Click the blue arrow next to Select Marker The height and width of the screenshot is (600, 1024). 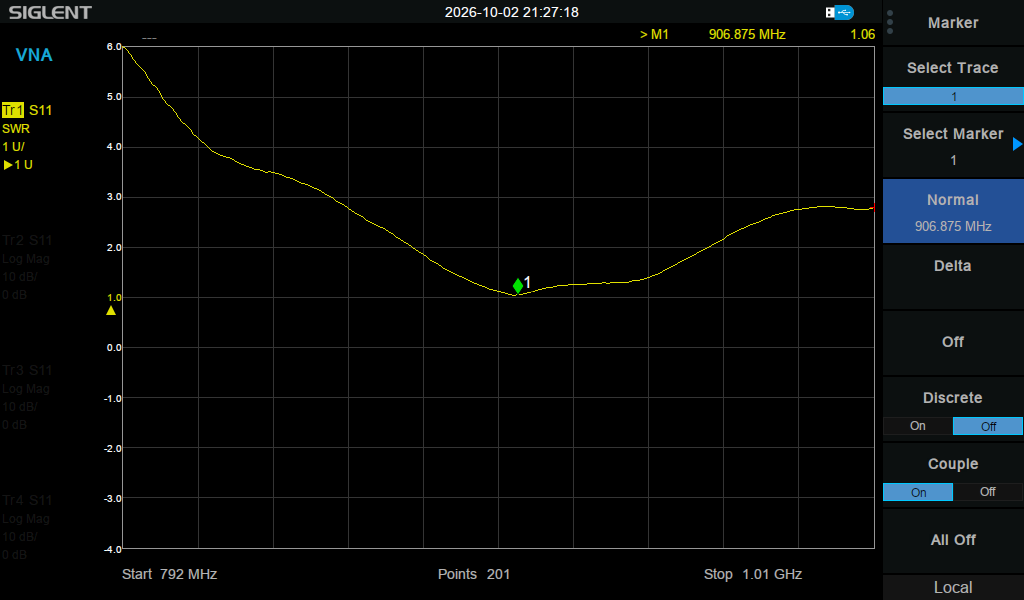point(1017,144)
